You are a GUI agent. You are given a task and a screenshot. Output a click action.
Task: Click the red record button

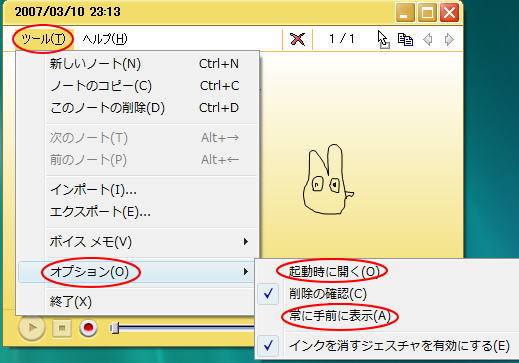(x=88, y=328)
